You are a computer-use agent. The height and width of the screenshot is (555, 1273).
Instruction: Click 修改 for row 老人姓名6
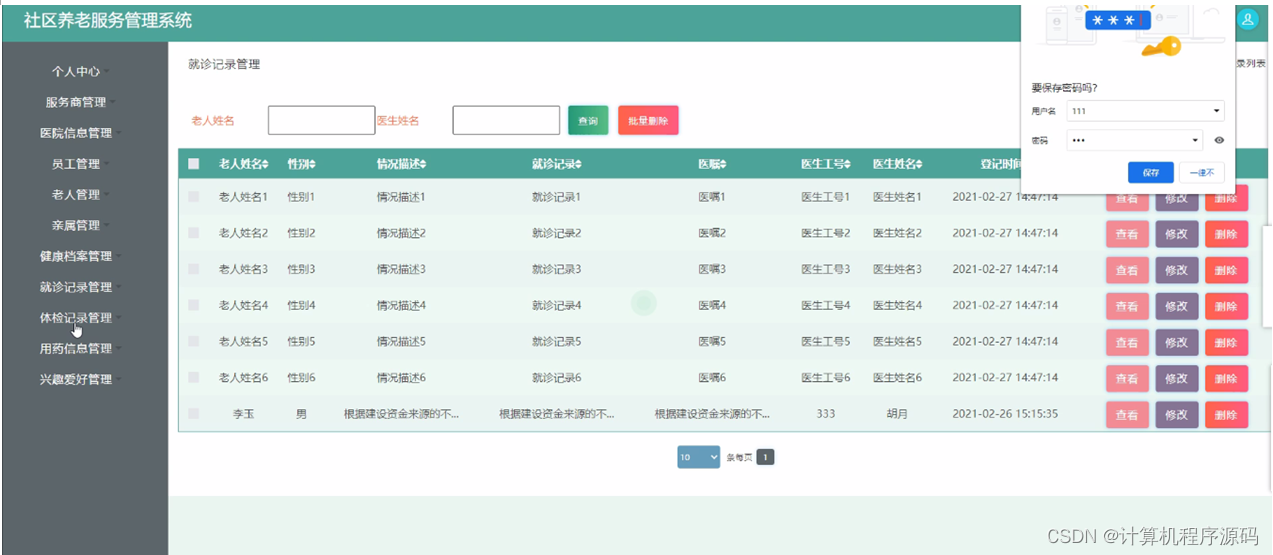point(1177,378)
